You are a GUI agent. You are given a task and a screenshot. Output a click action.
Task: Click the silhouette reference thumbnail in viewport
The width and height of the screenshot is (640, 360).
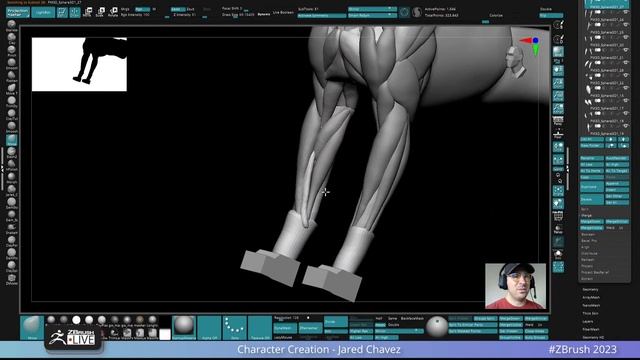coord(79,64)
